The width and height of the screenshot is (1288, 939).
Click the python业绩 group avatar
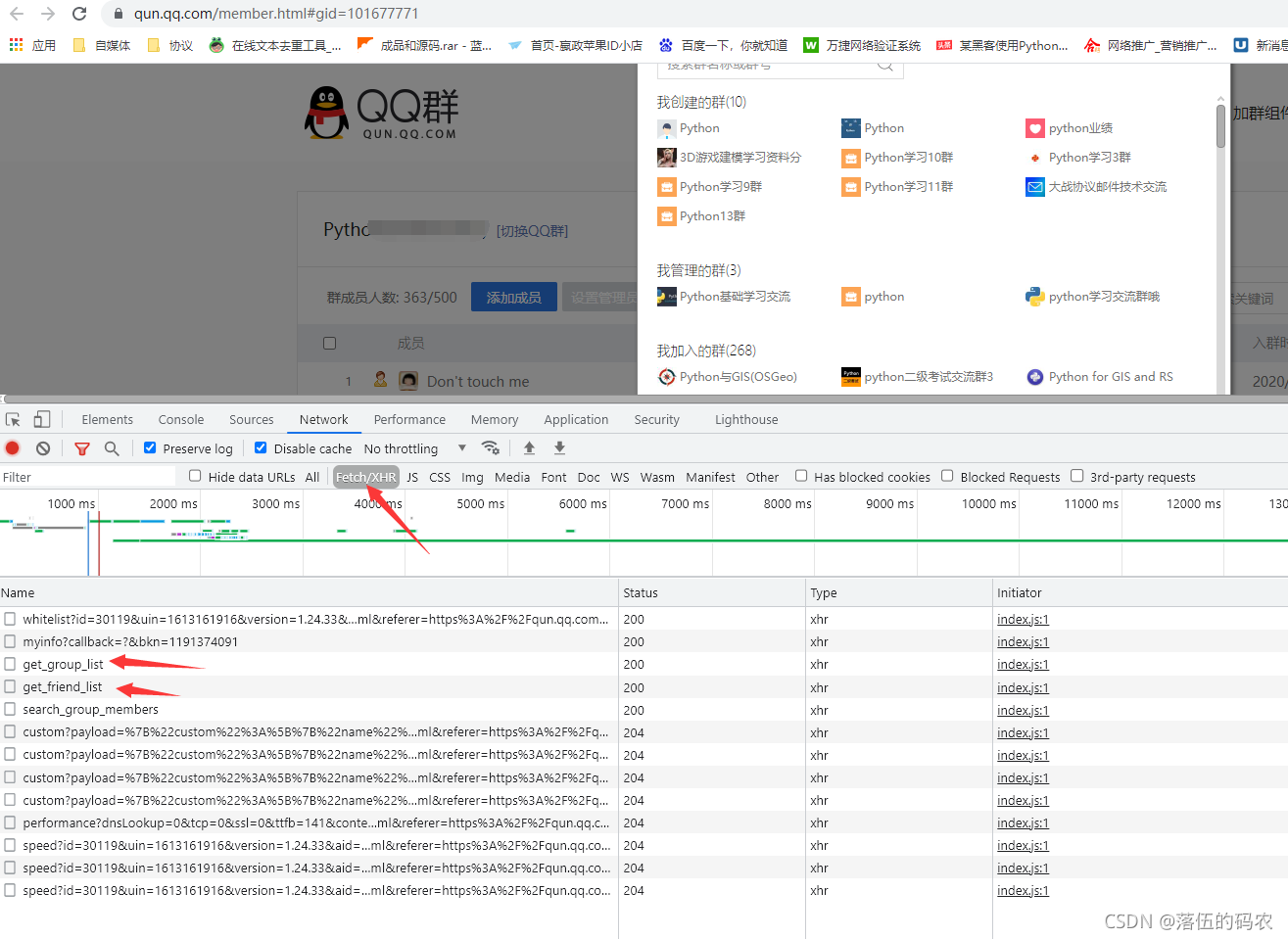(x=1035, y=128)
